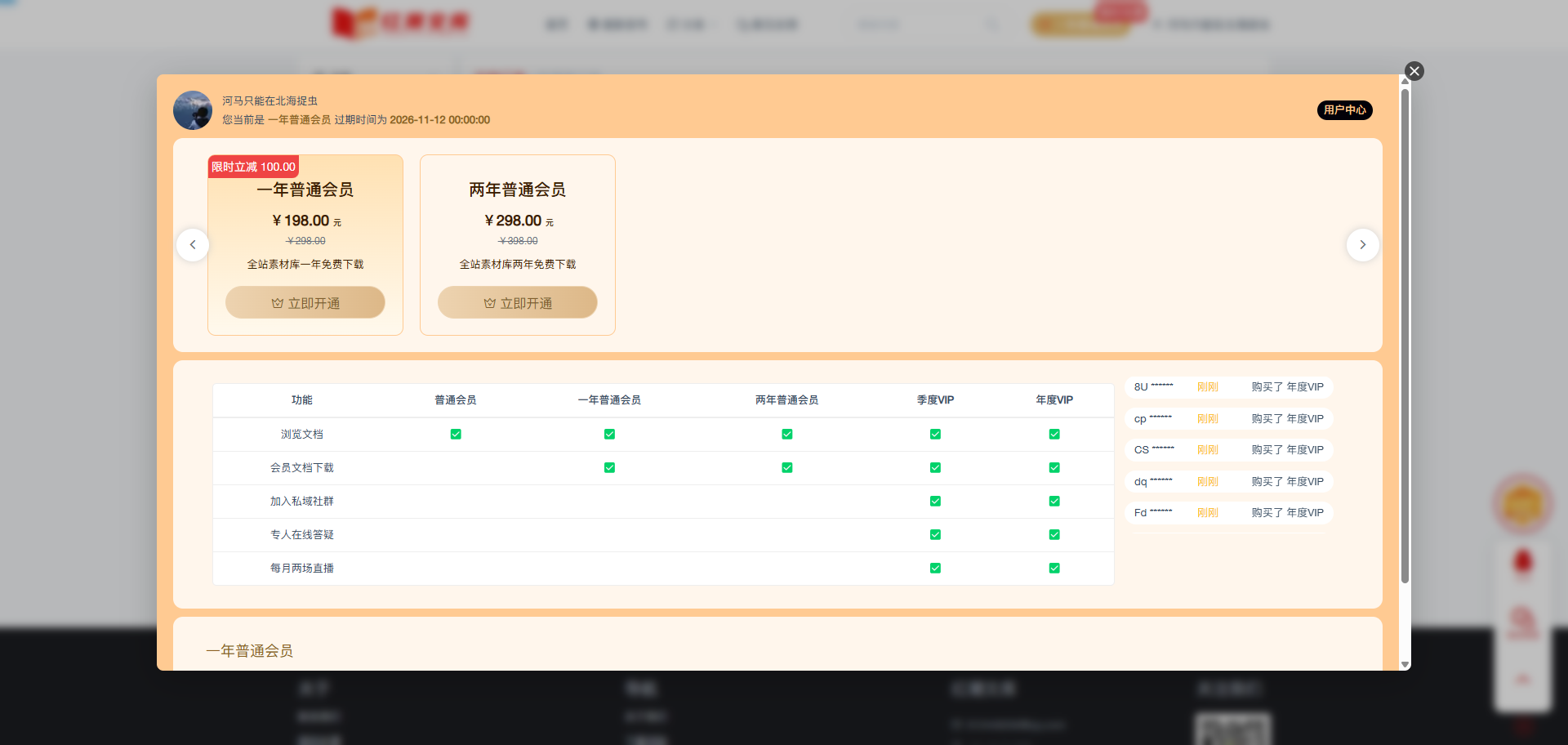The image size is (1568, 745).
Task: Click the dialog's vertical scrollbar thumb
Action: point(1405,335)
